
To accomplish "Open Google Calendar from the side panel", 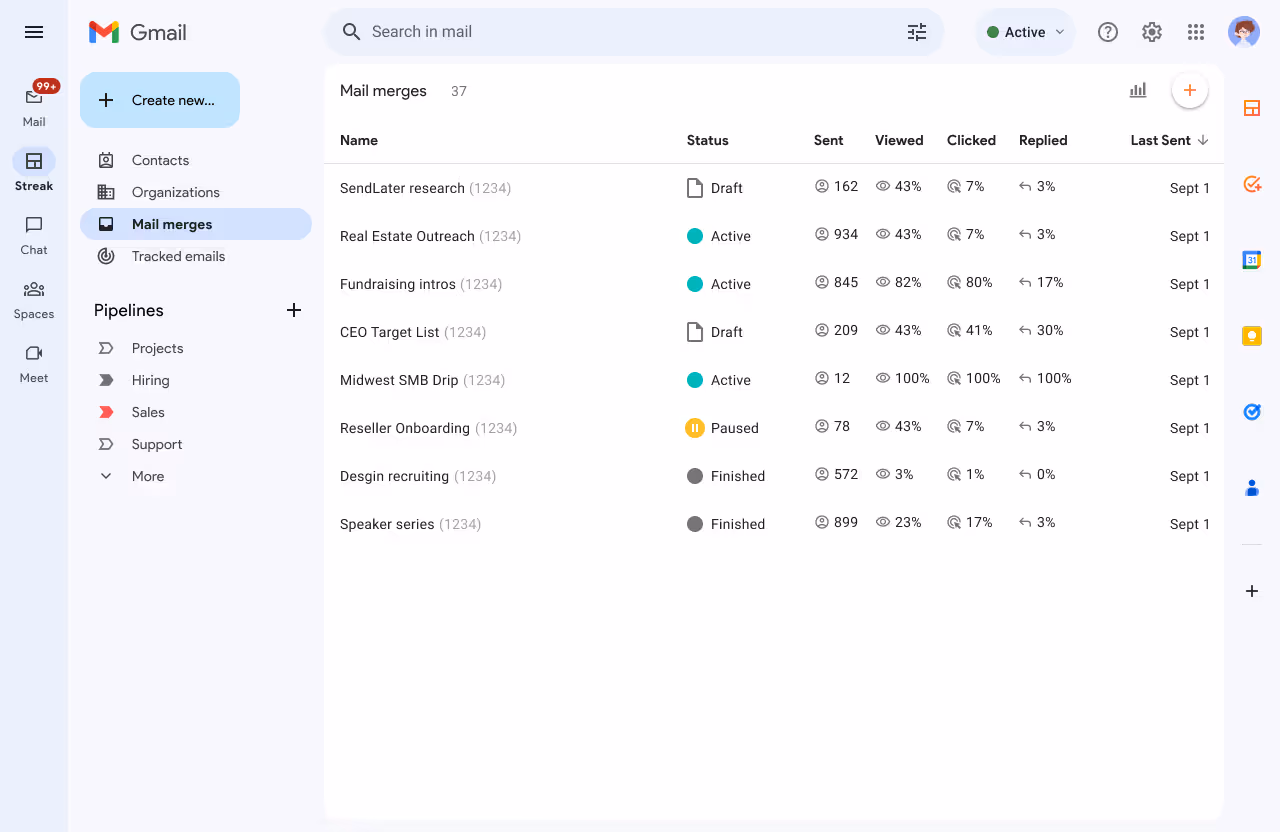I will (1251, 260).
